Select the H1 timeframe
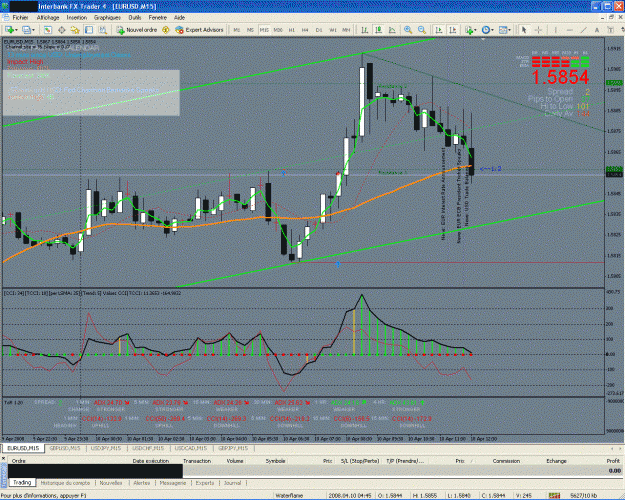This screenshot has width=625, height=500. (x=292, y=30)
